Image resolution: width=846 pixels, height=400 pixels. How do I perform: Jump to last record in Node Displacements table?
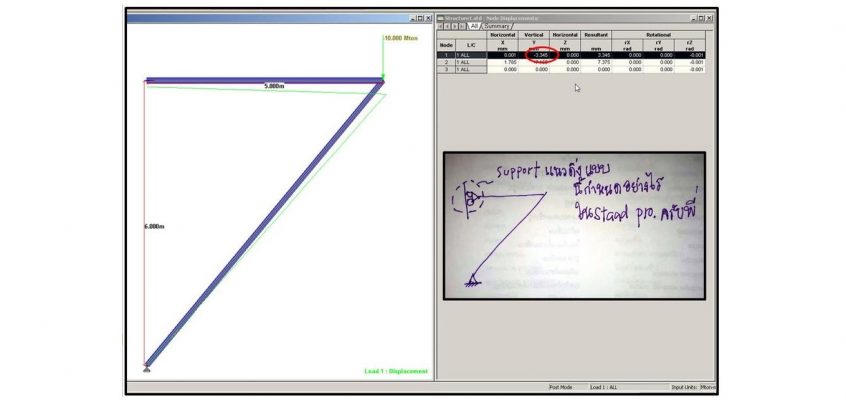461,26
